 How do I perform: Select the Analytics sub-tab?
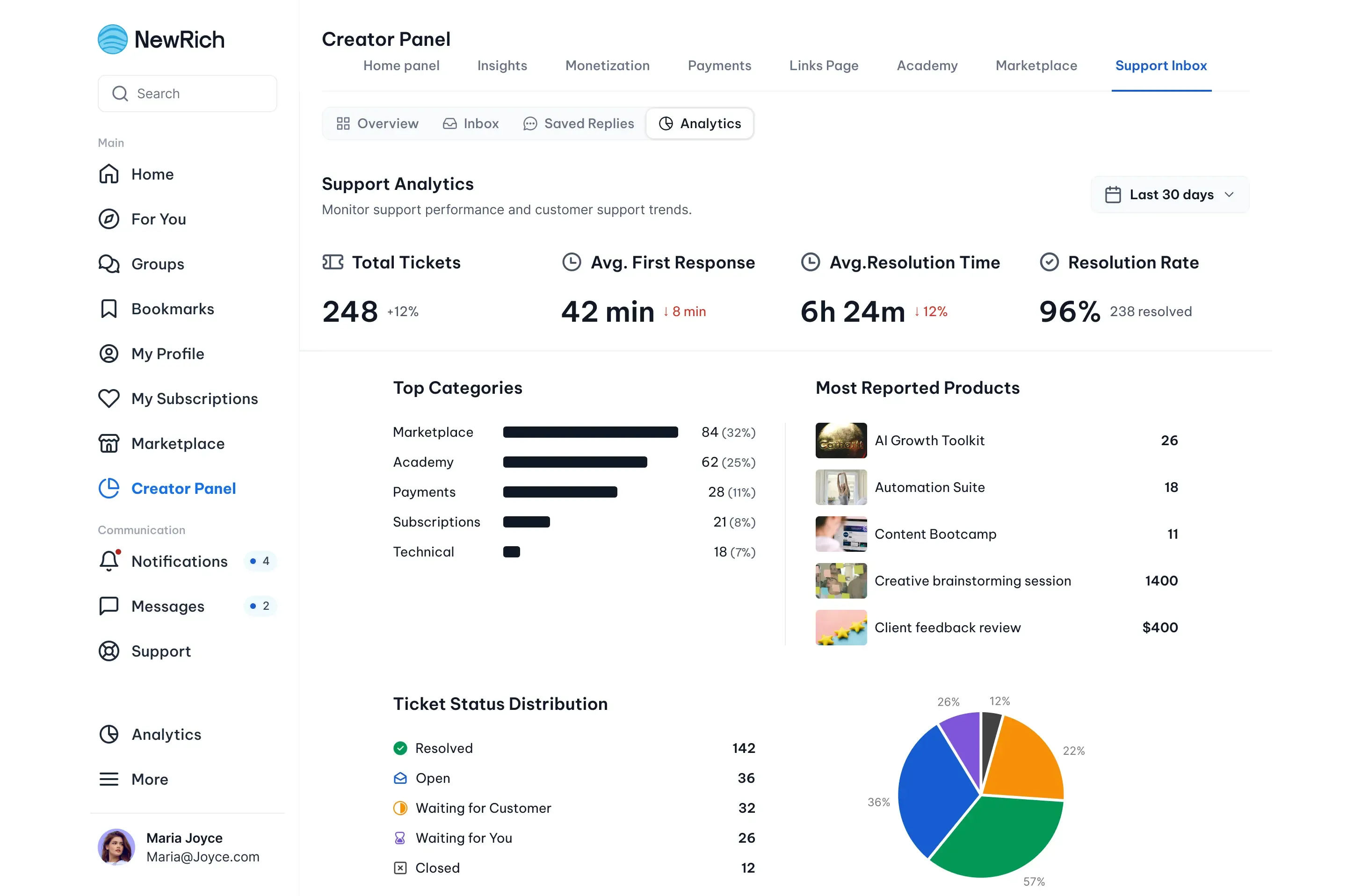(x=700, y=123)
